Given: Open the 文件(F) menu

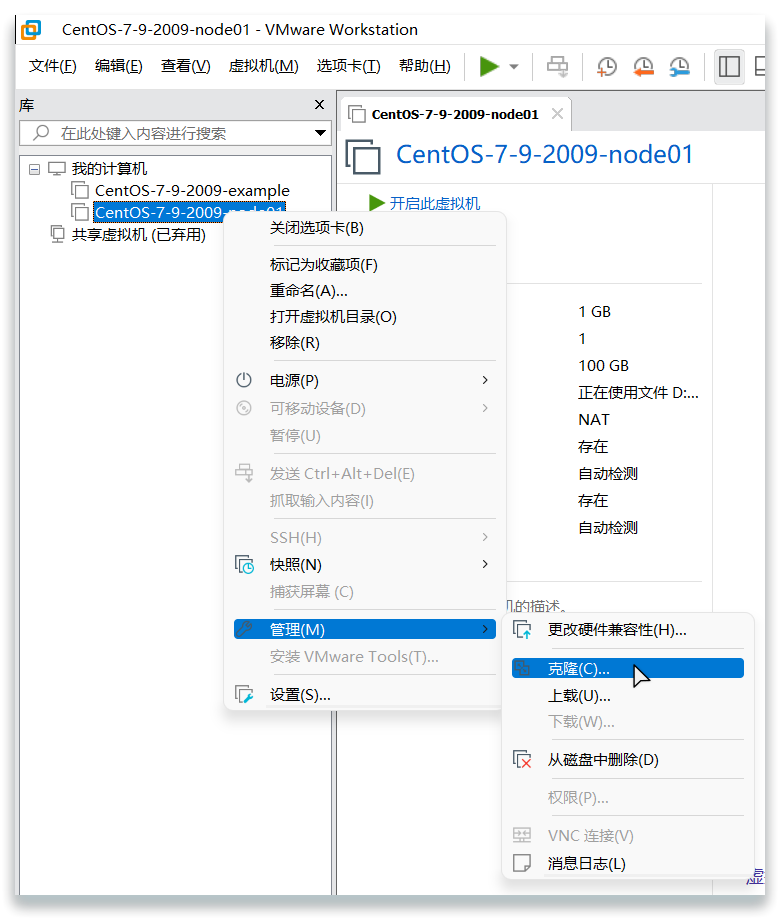Looking at the screenshot, I should tap(53, 66).
